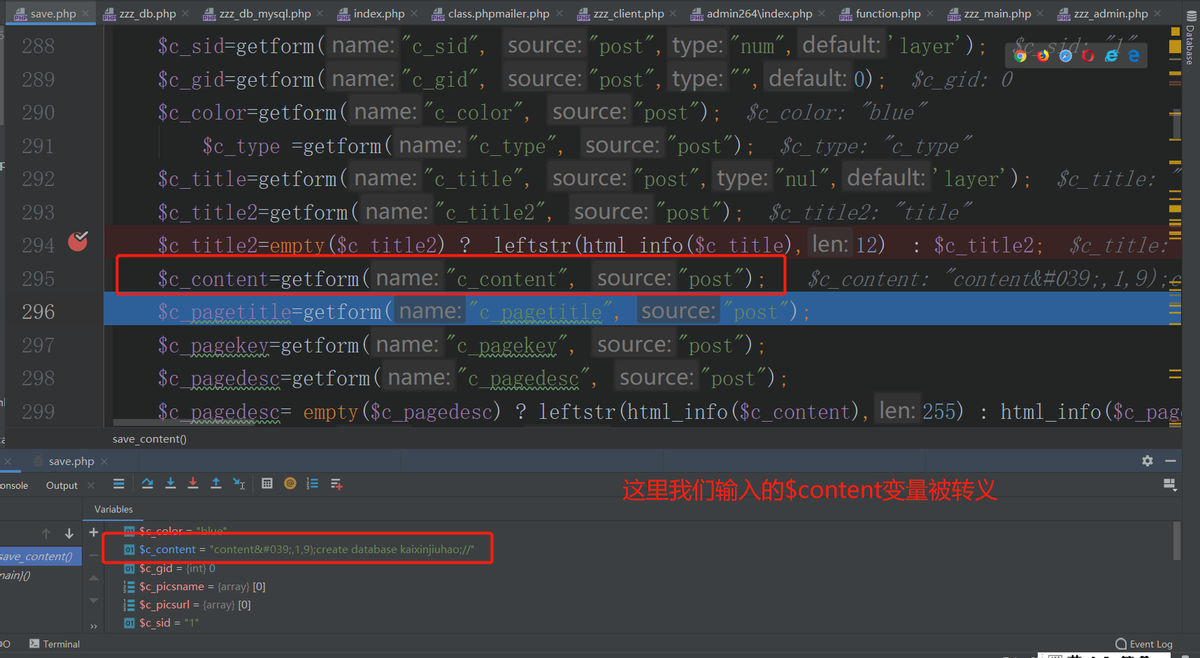The width and height of the screenshot is (1200, 658).
Task: Close the zzz_admin.php tab
Action: pos(1157,14)
